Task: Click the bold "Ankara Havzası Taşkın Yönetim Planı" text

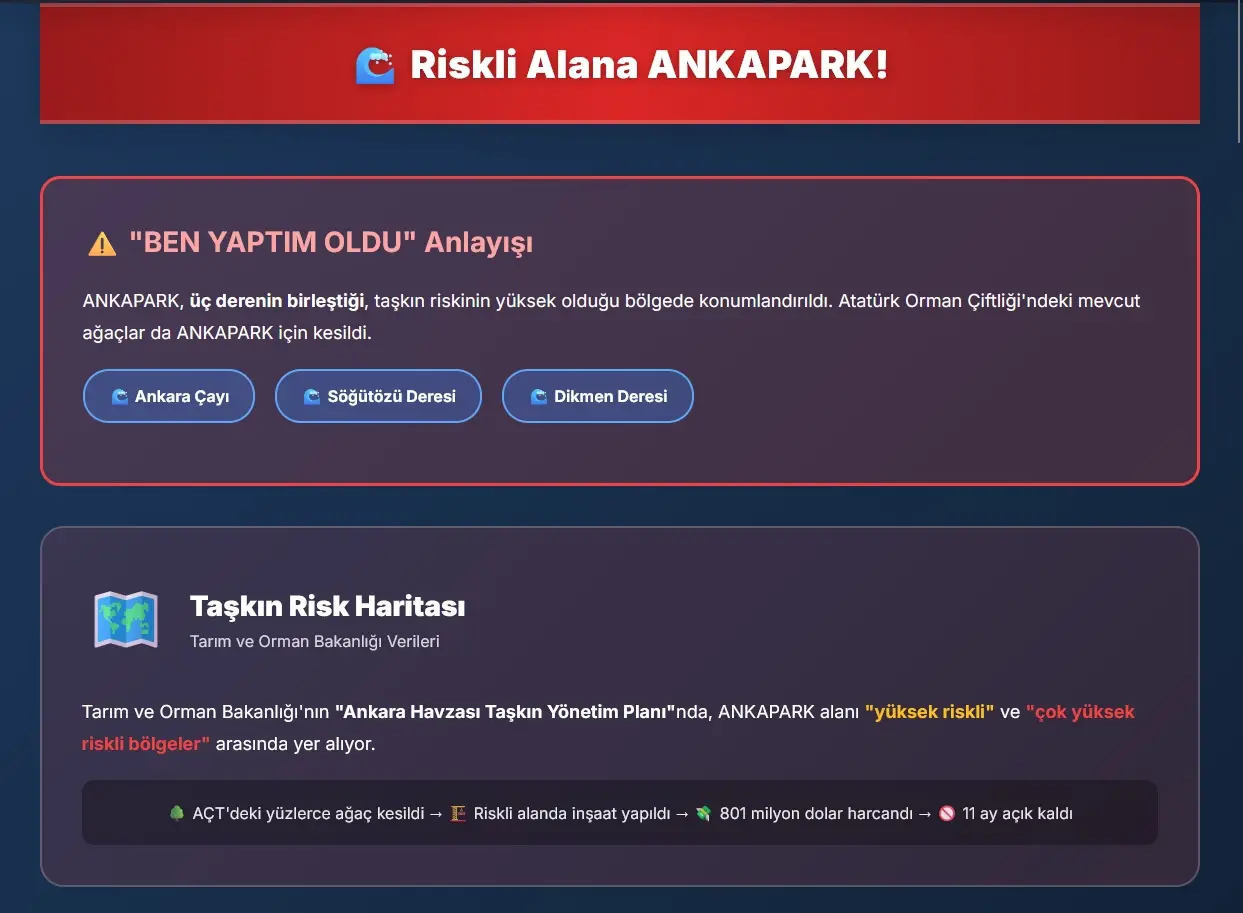Action: coord(506,713)
